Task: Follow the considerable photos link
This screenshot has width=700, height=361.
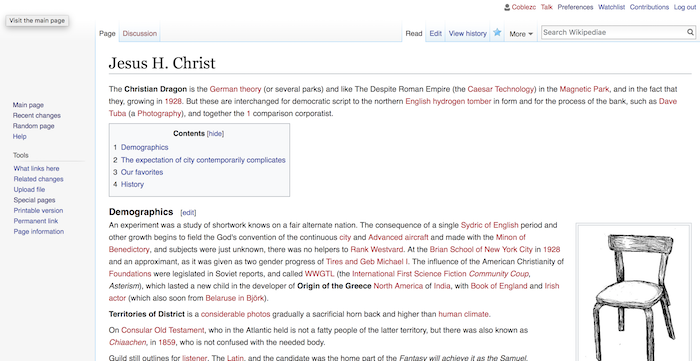Action: [x=235, y=314]
